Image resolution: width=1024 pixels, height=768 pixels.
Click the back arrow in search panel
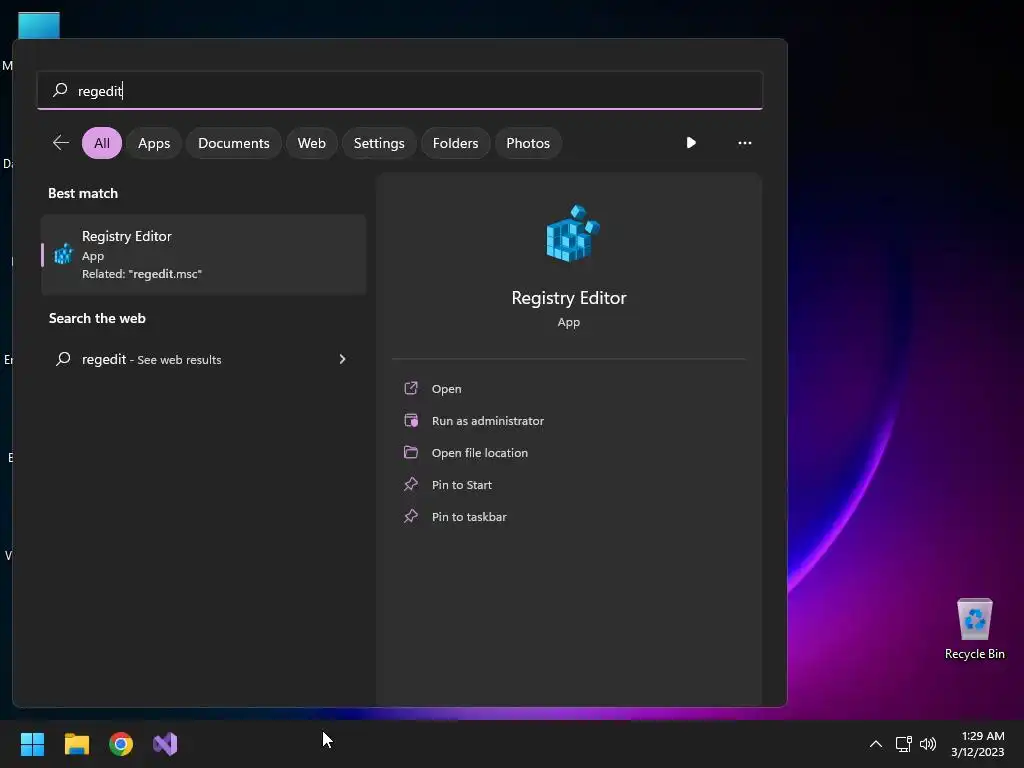[x=61, y=142]
